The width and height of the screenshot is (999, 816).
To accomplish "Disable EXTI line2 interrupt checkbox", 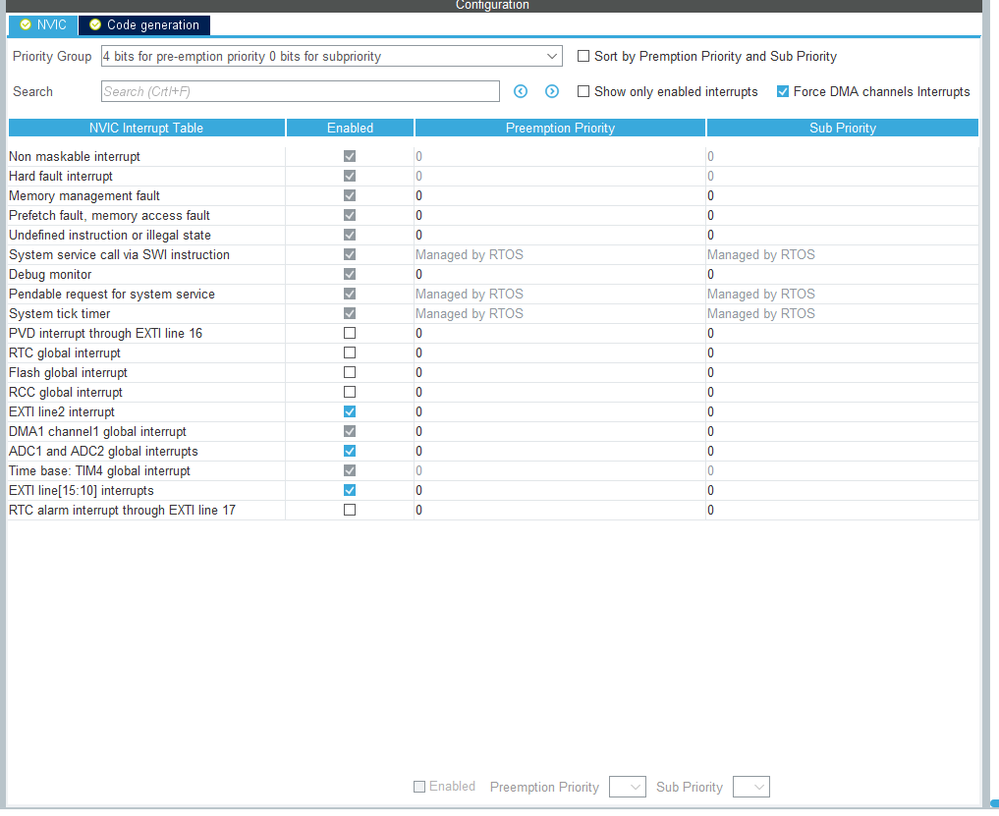I will (x=350, y=412).
